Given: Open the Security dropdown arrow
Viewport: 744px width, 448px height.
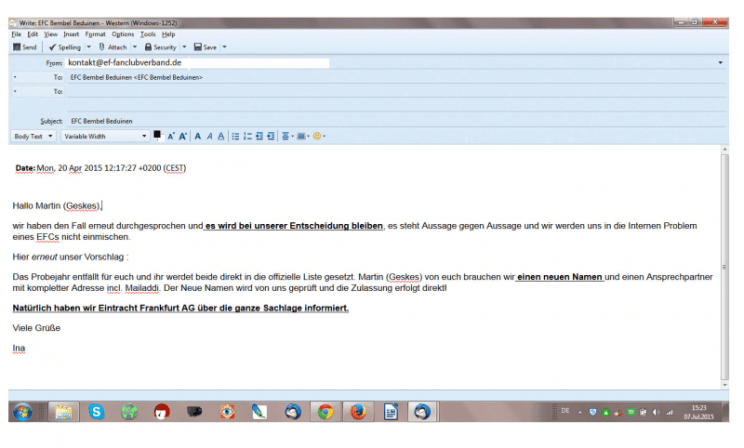Looking at the screenshot, I should click(183, 46).
